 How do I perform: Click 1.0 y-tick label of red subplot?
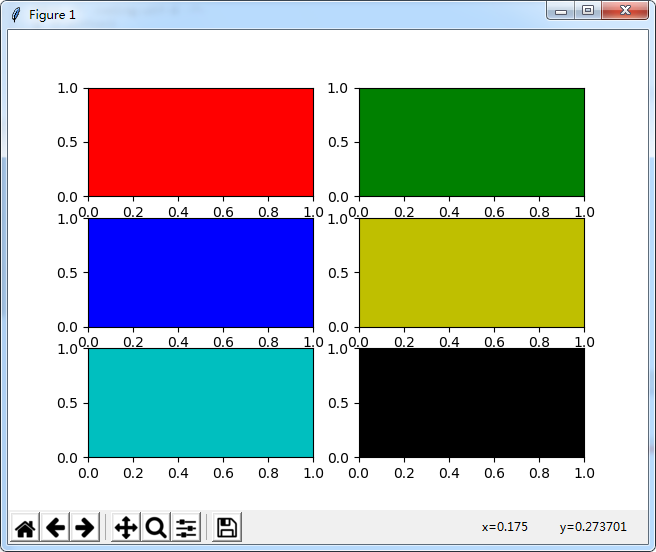point(67,88)
